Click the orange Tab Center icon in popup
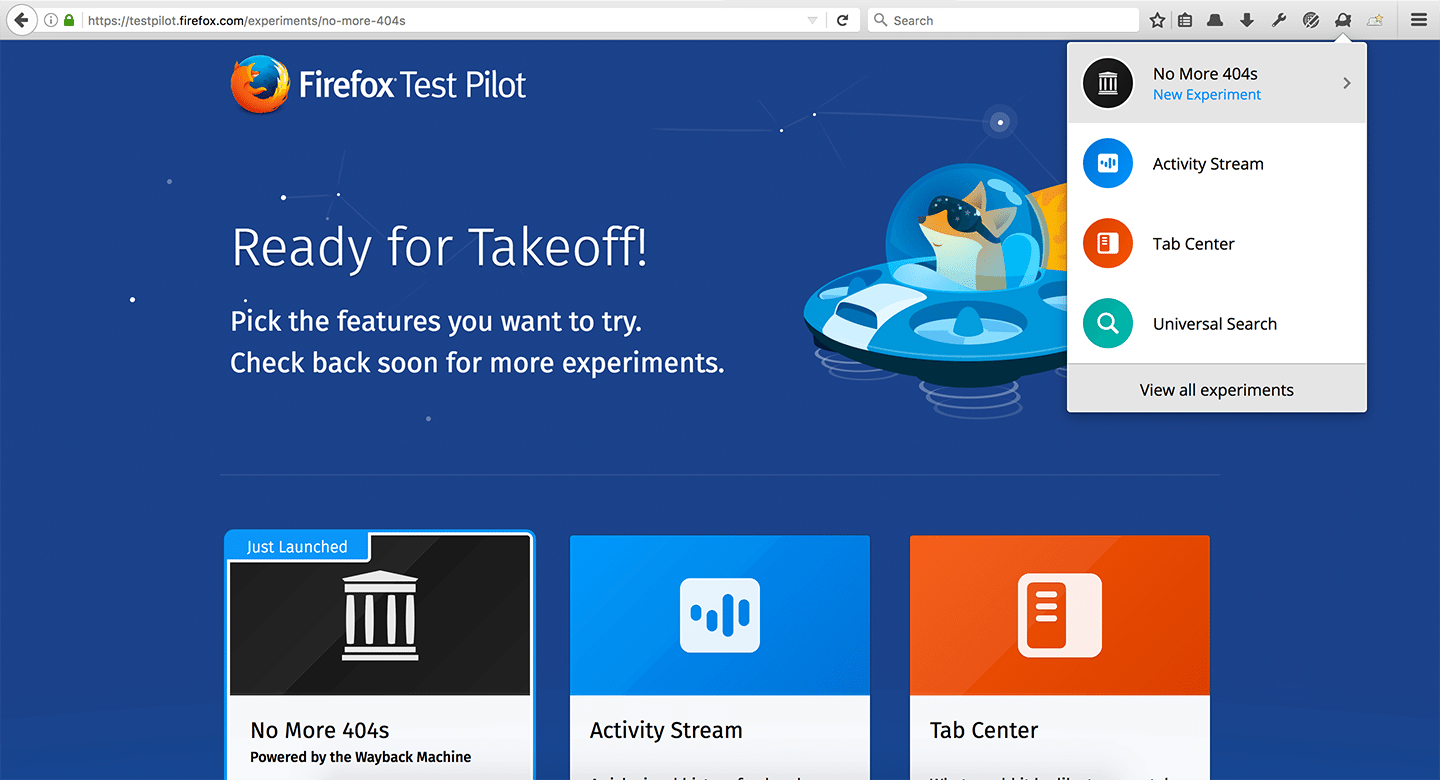This screenshot has width=1440, height=780. point(1107,244)
